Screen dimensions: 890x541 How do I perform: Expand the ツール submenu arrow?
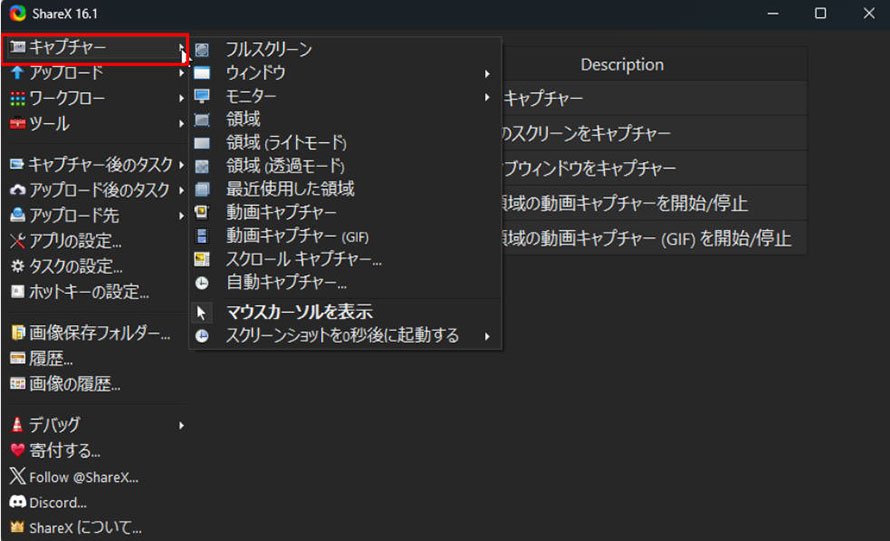tap(181, 123)
